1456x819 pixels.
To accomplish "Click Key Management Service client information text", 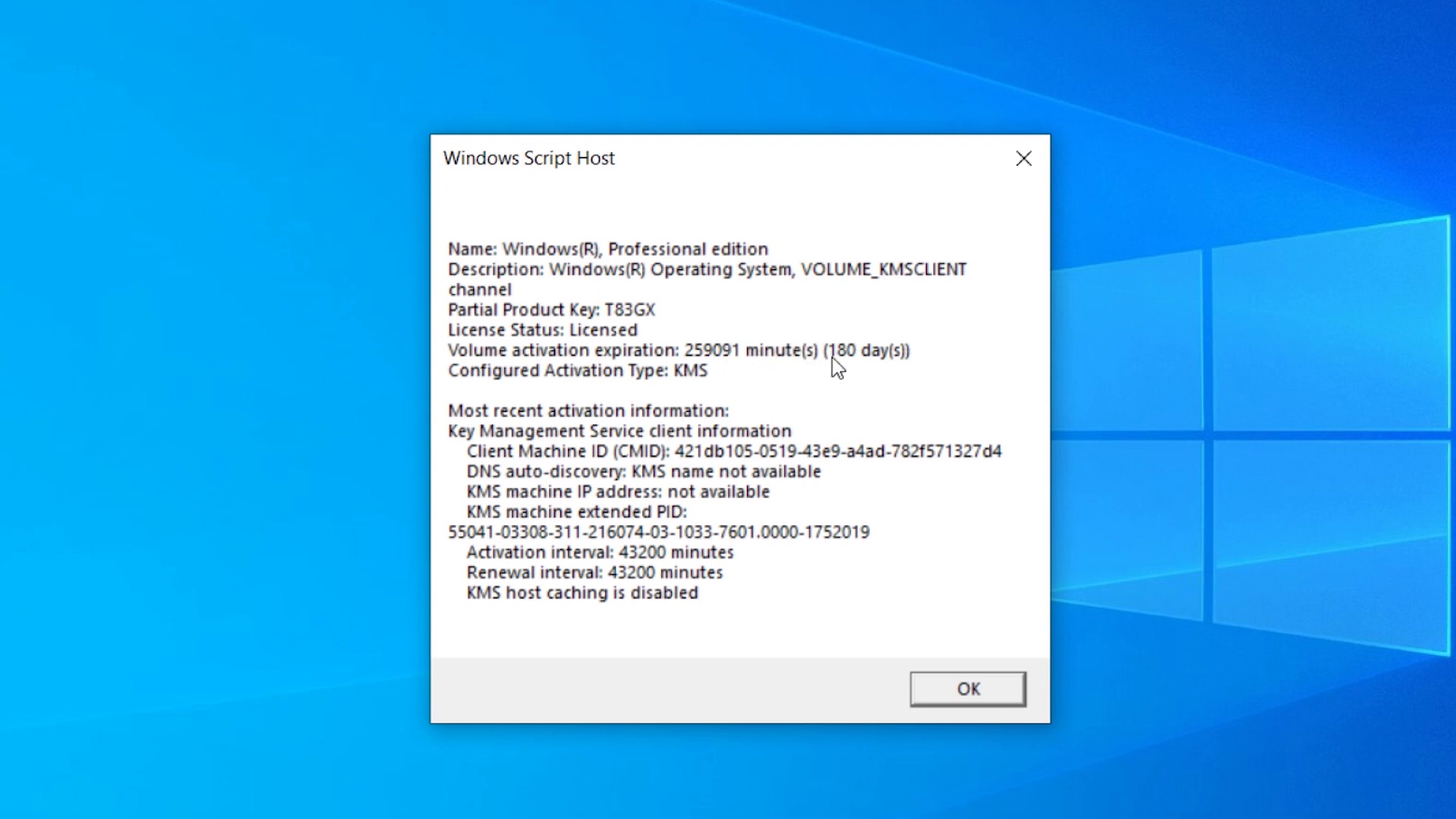I will point(619,431).
